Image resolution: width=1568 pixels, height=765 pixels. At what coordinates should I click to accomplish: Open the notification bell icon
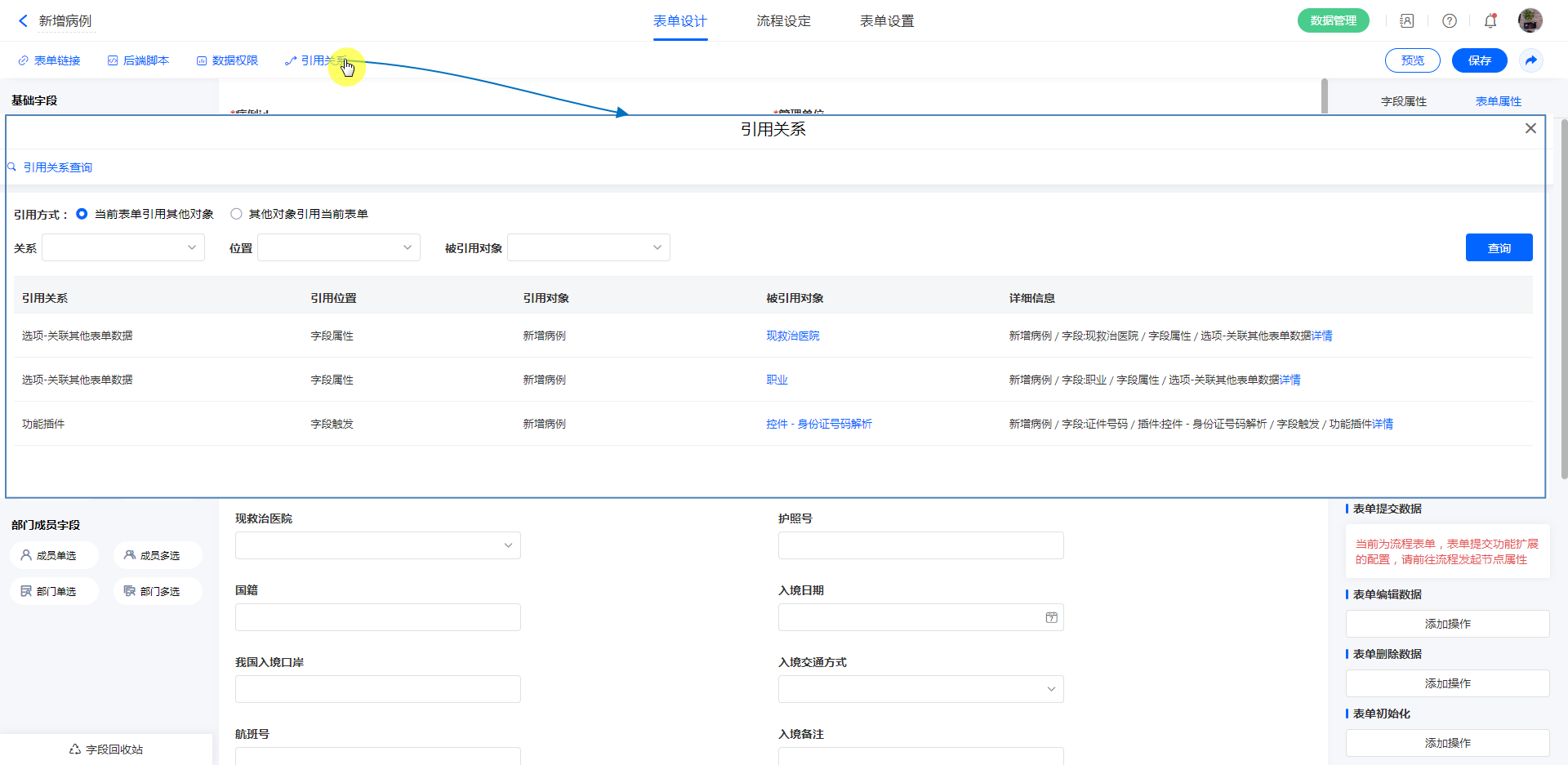pyautogui.click(x=1490, y=21)
